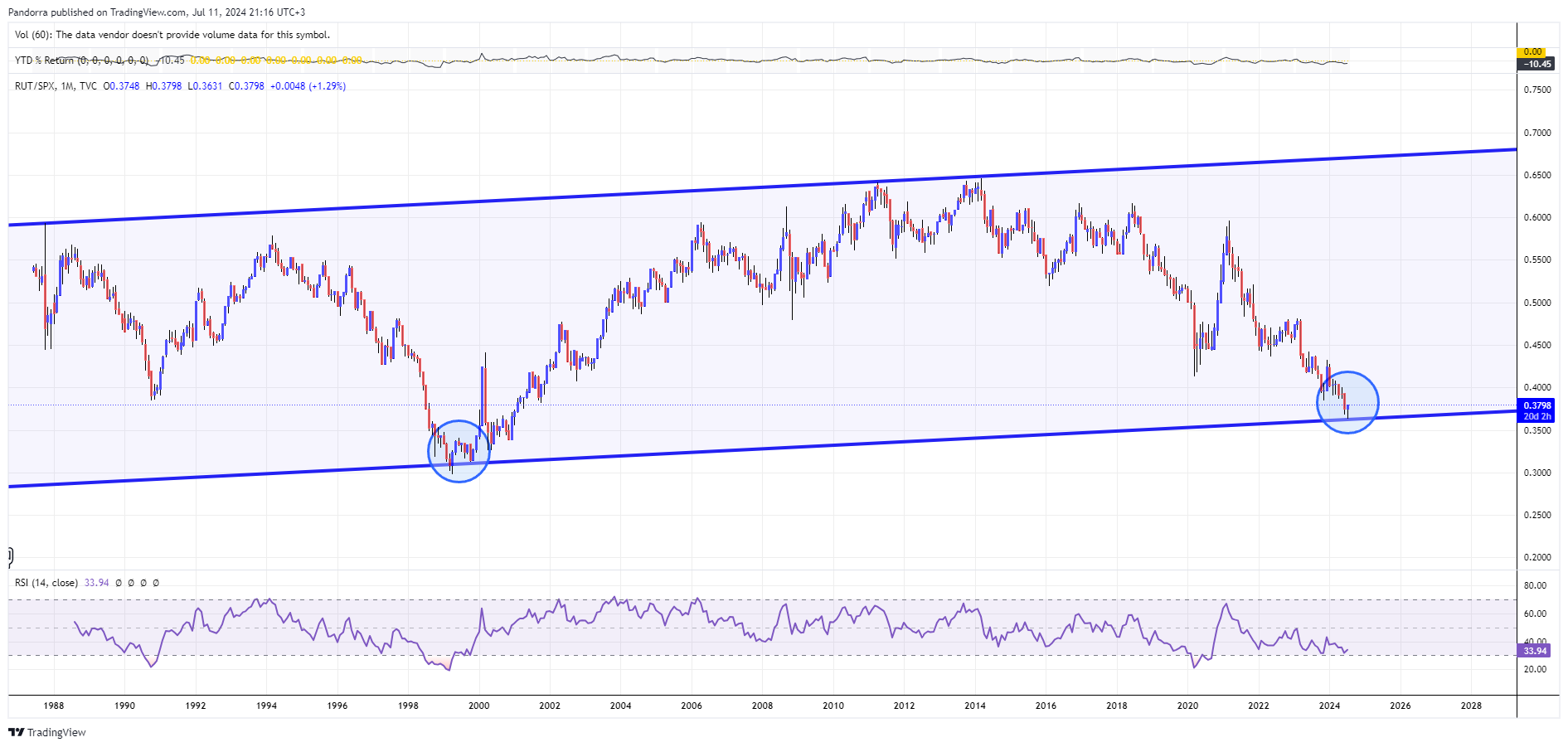Click the 0.5500 price axis label
The image size is (1568, 747).
coord(1536,260)
